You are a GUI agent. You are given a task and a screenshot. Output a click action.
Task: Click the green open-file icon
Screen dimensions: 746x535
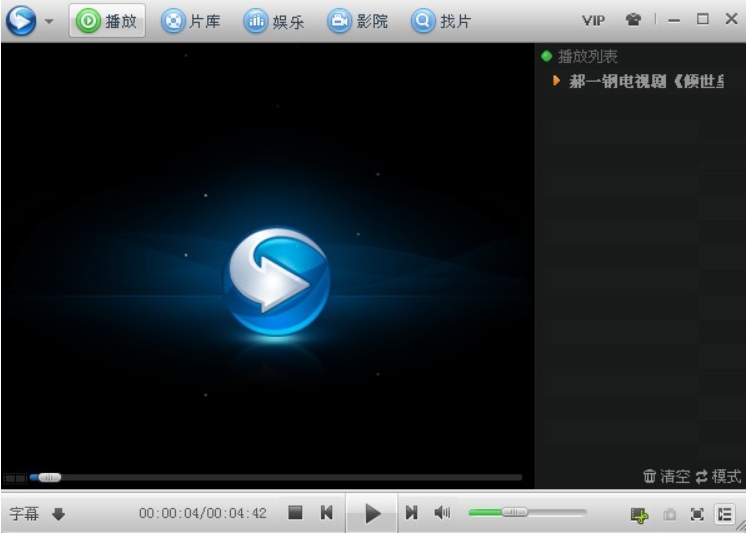pyautogui.click(x=639, y=514)
